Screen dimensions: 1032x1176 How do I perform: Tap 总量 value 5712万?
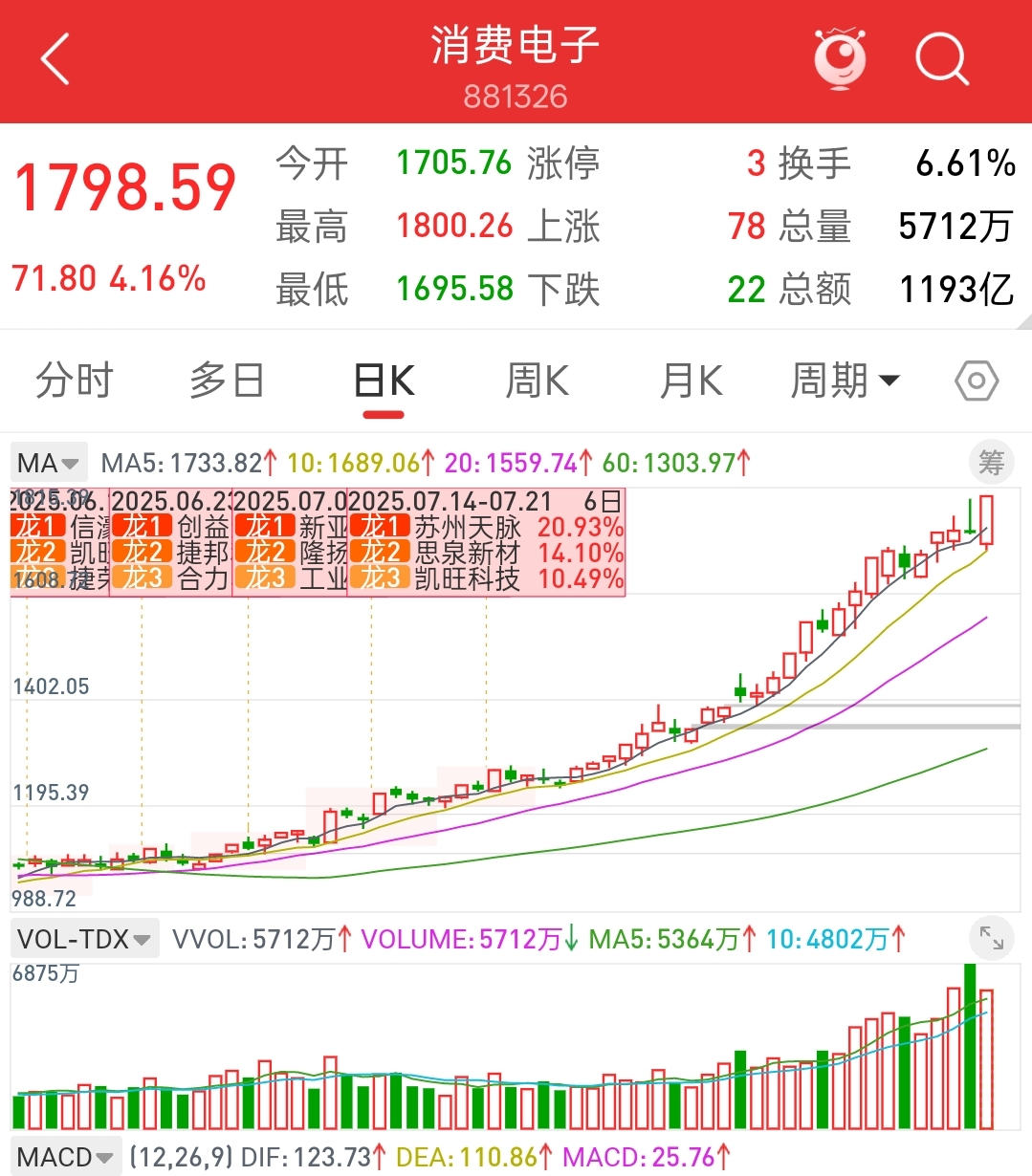956,227
